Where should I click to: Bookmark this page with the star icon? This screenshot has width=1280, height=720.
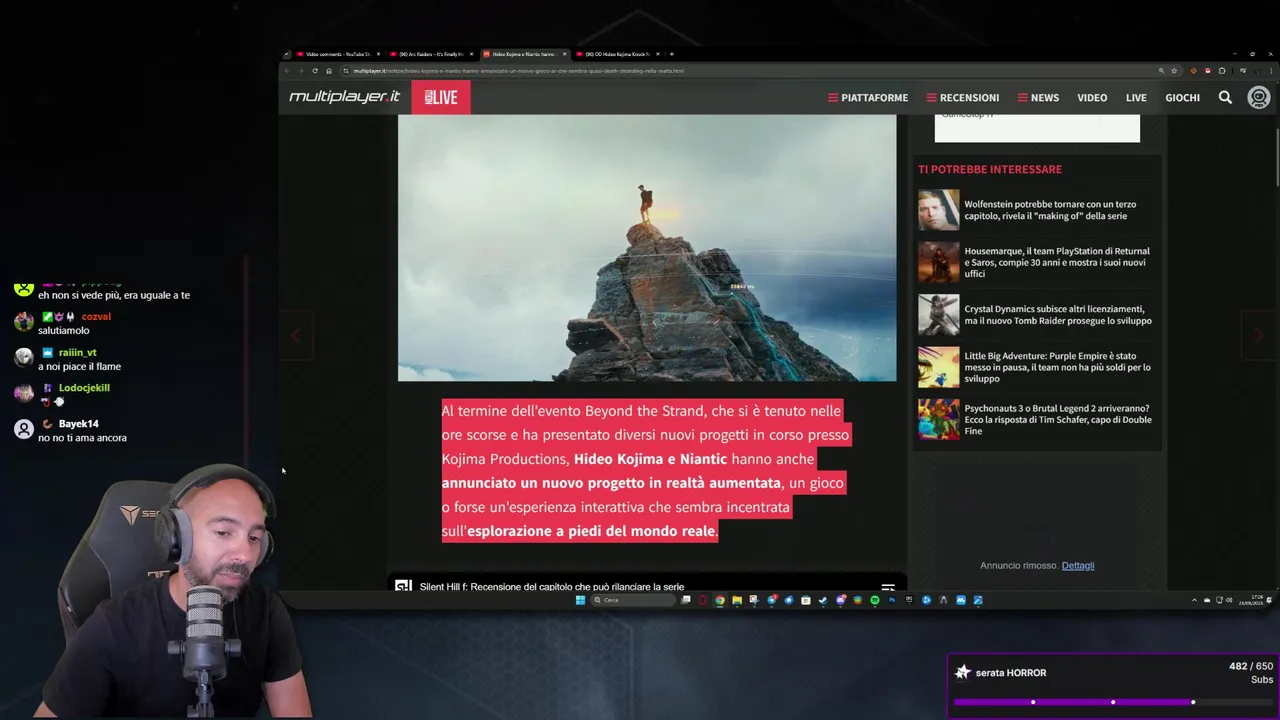coord(1174,71)
